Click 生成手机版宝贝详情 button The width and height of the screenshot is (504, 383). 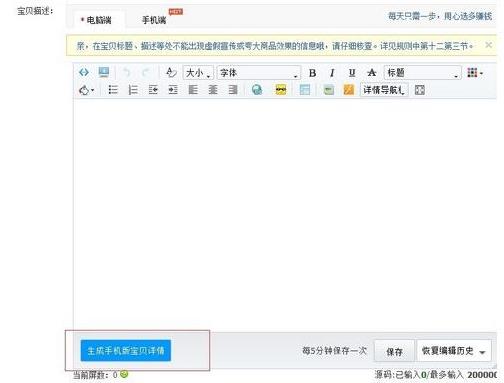[126, 351]
